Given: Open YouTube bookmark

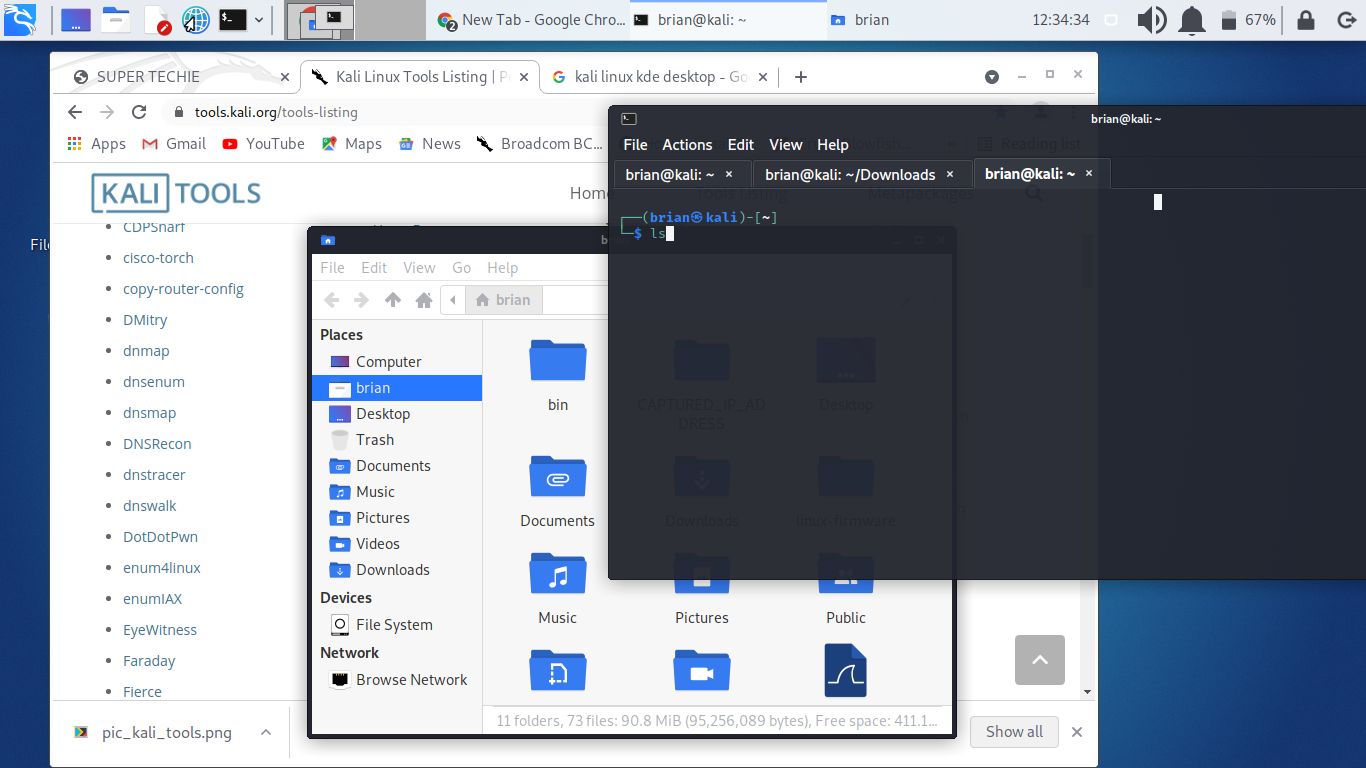Looking at the screenshot, I should click(263, 144).
